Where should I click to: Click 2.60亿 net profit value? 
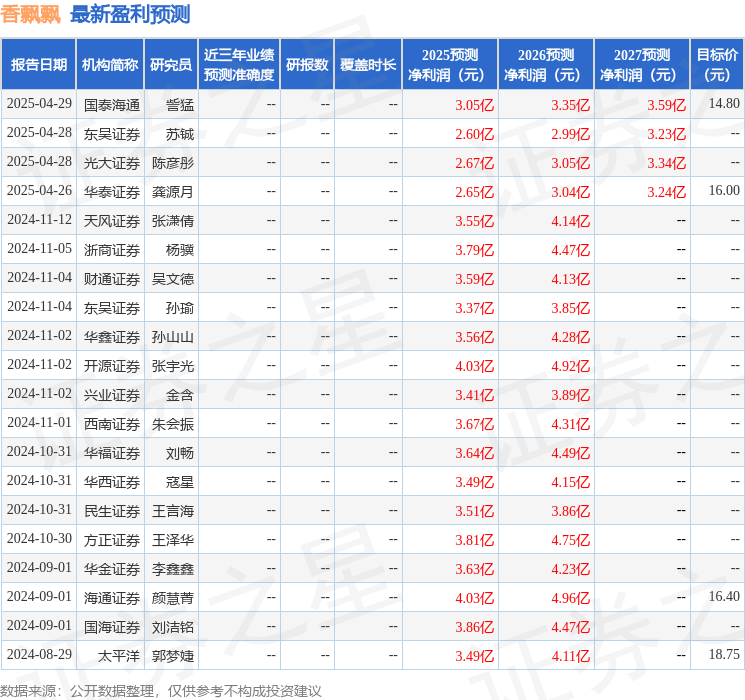[x=474, y=134]
